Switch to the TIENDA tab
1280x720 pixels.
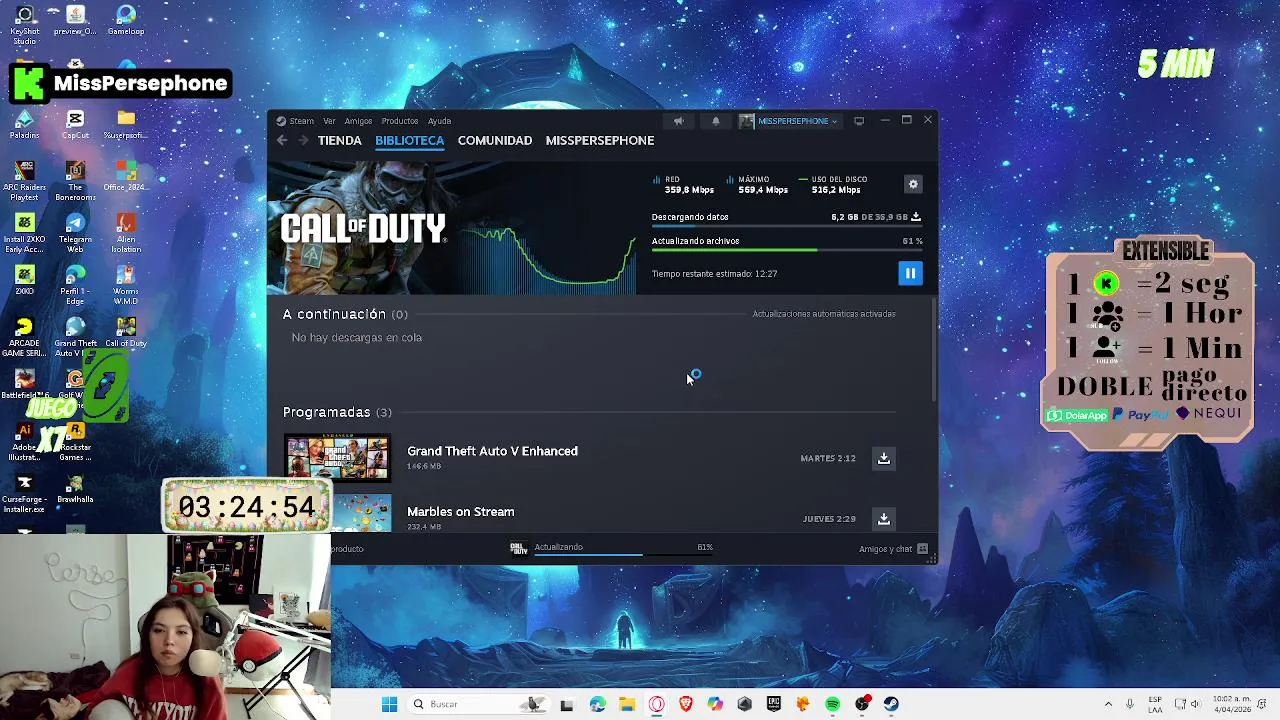[x=339, y=141]
